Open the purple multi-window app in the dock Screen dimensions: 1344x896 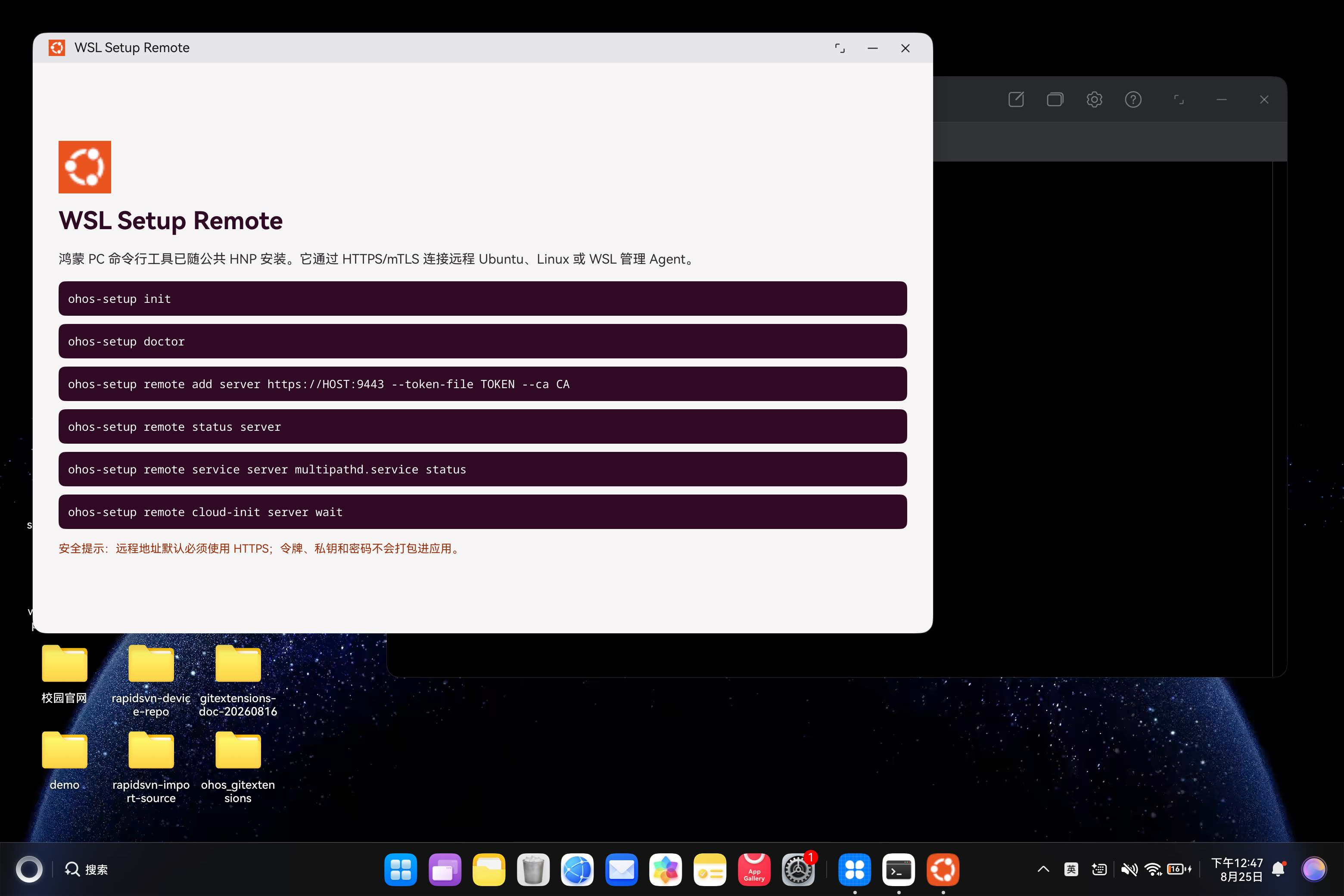point(445,870)
